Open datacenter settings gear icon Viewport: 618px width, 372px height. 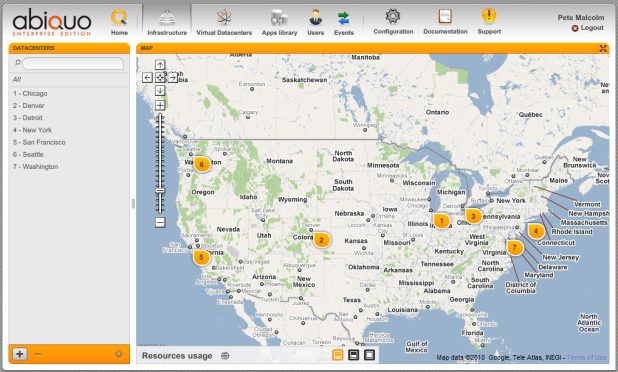pyautogui.click(x=119, y=354)
